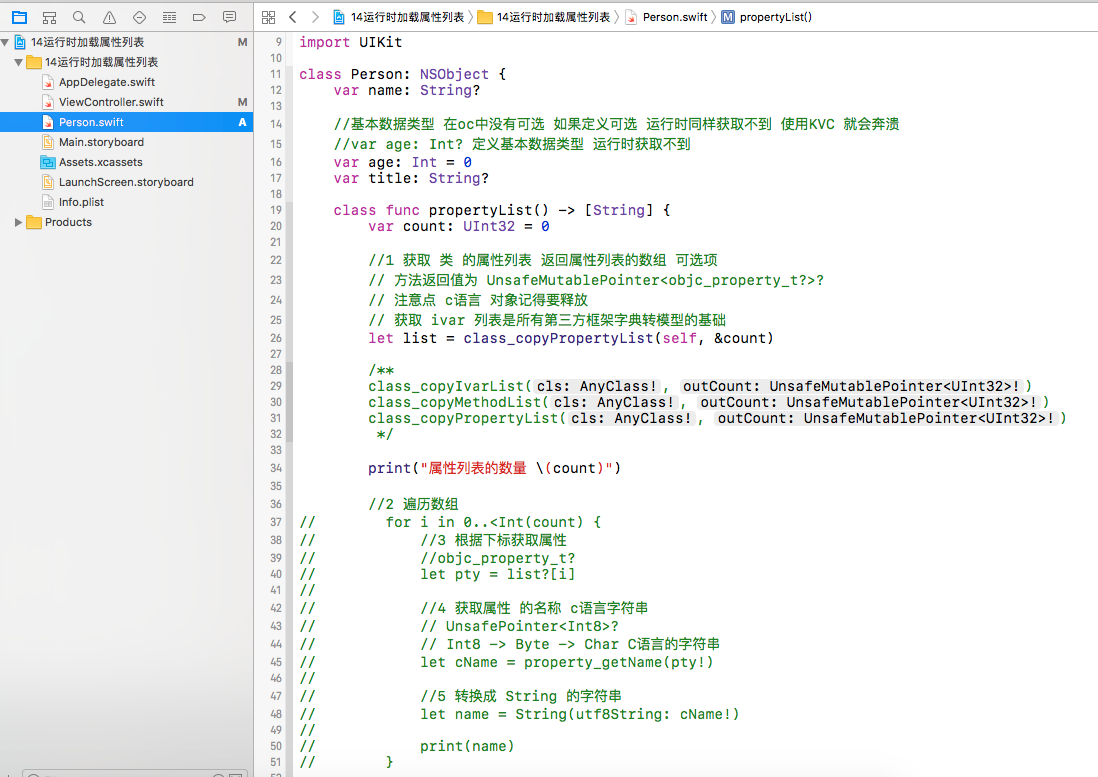Click 'class func propertyList()' declaration
Image resolution: width=1098 pixels, height=777 pixels.
501,210
